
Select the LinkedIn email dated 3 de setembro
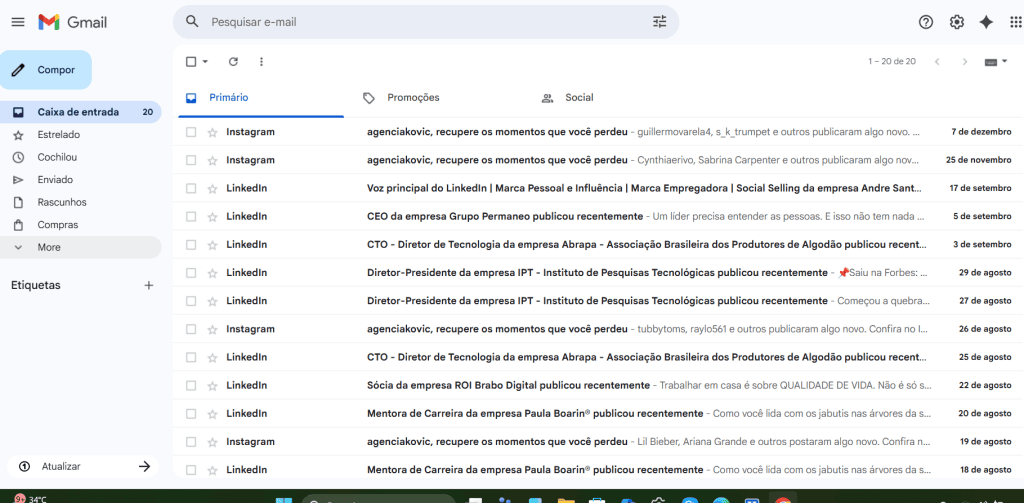tap(191, 244)
